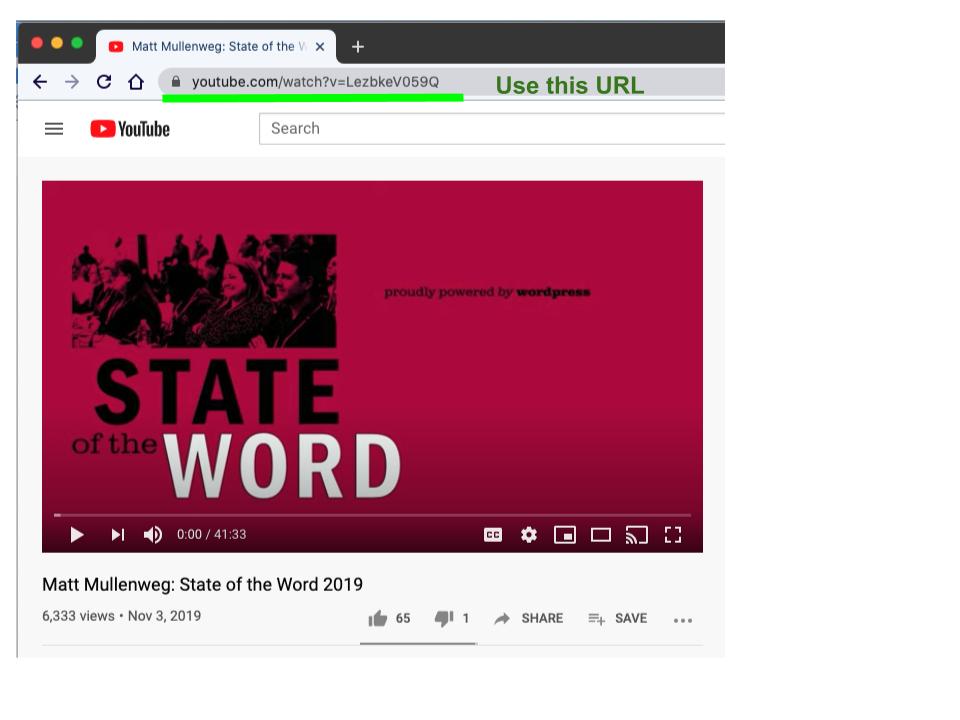960x720 pixels.
Task: Dislike the video with thumbs down
Action: click(443, 619)
